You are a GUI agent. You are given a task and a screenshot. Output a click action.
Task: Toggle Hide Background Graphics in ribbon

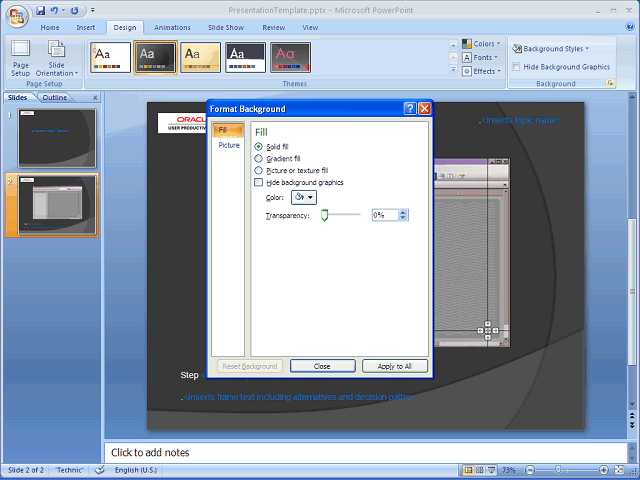point(516,67)
